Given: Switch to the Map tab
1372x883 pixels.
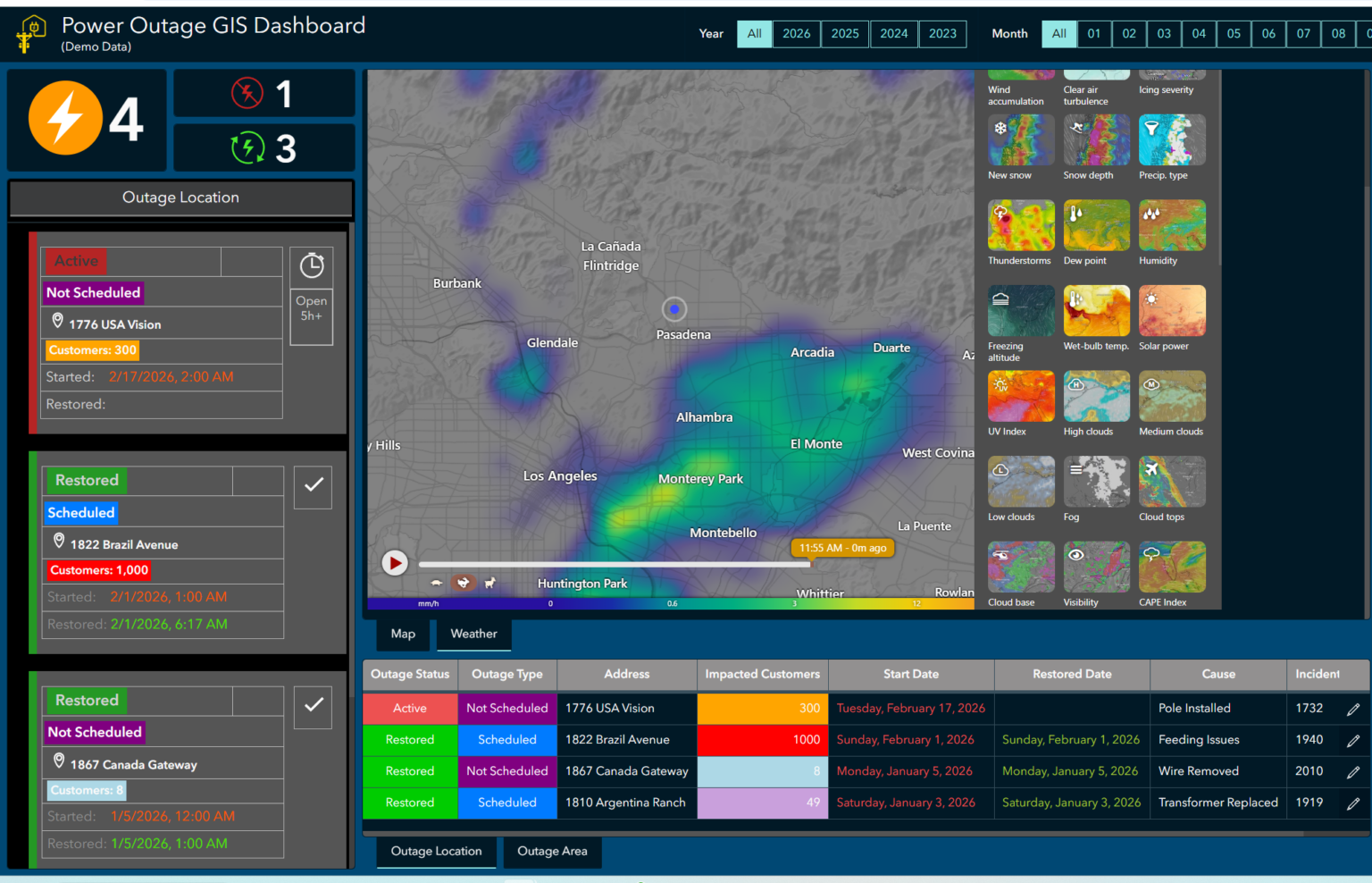Looking at the screenshot, I should pyautogui.click(x=403, y=634).
